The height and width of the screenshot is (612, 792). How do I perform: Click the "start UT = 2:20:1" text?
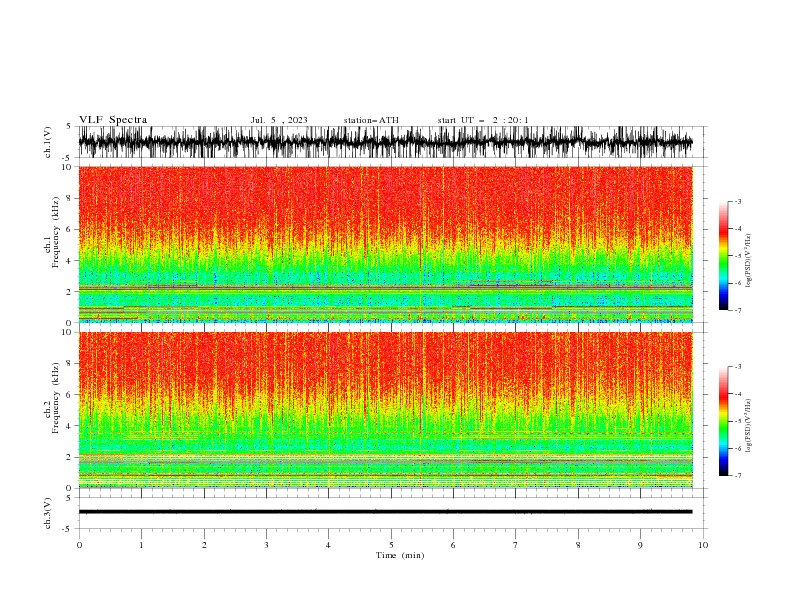[x=483, y=120]
